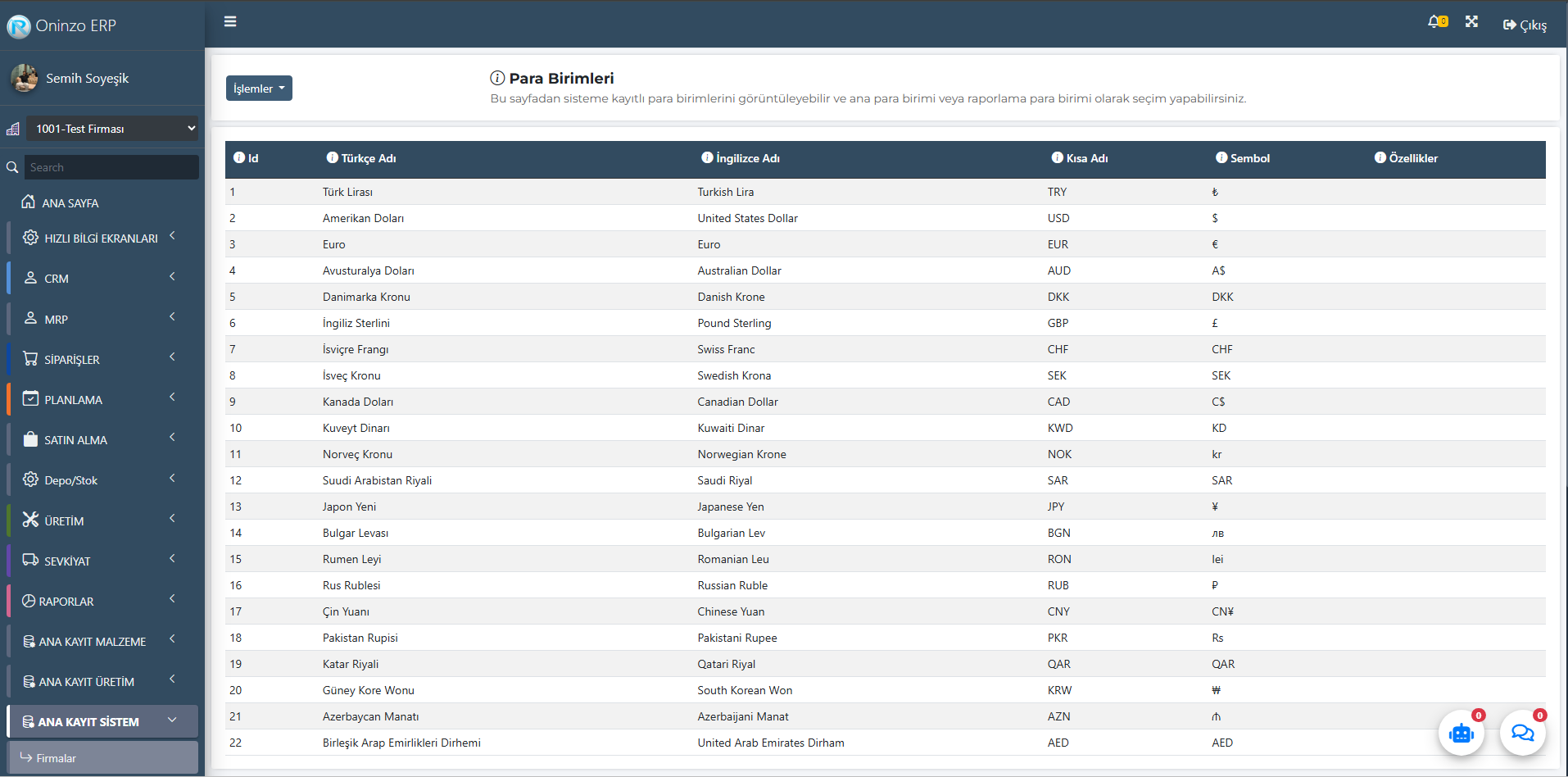Toggle the hamburger sidebar menu
Screen dimensions: 1568x777
click(x=230, y=21)
